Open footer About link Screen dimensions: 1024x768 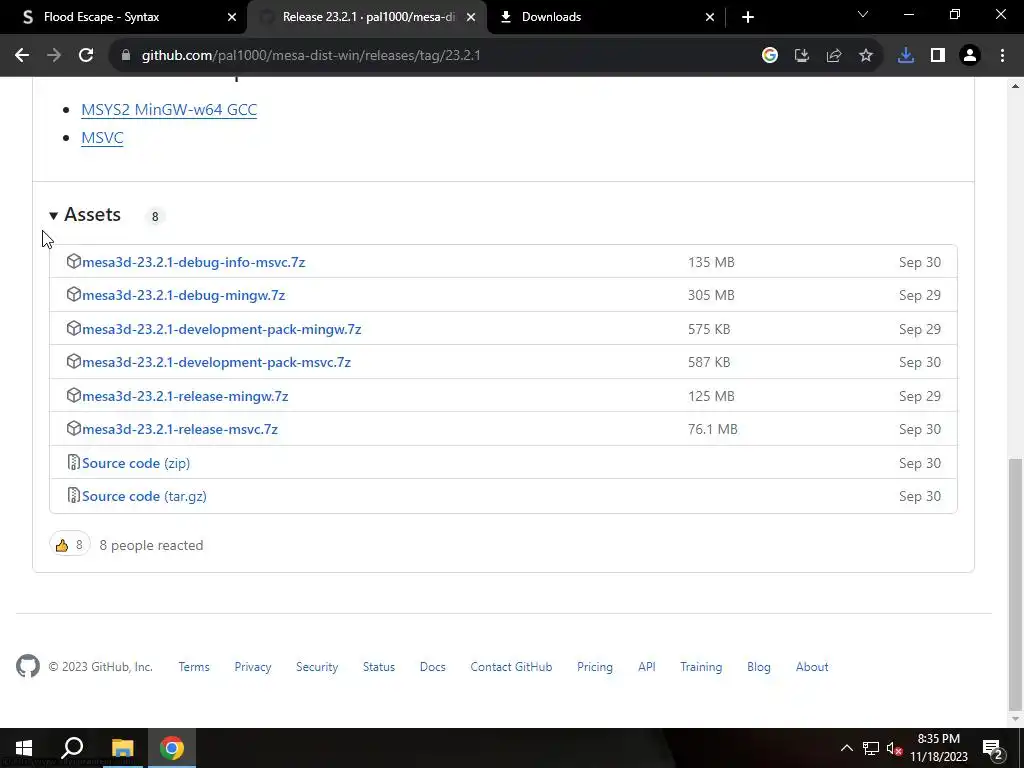[812, 667]
